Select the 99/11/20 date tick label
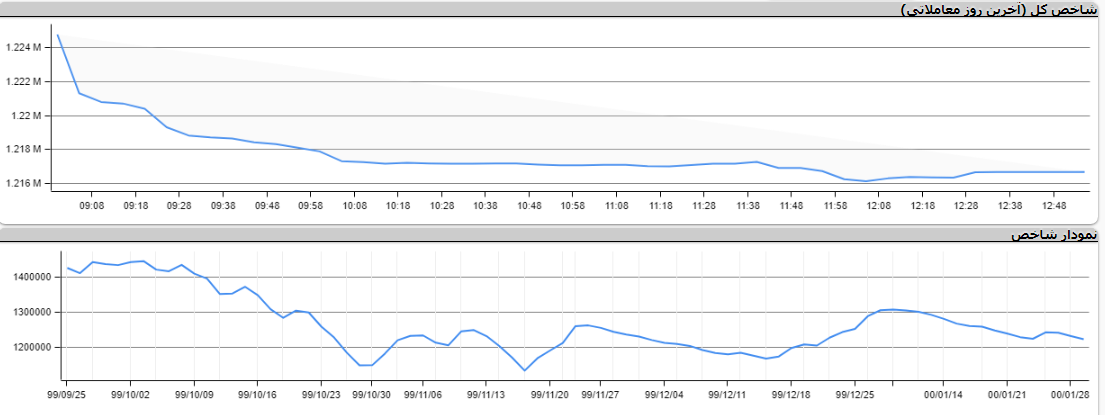The width and height of the screenshot is (1105, 415). 550,394
